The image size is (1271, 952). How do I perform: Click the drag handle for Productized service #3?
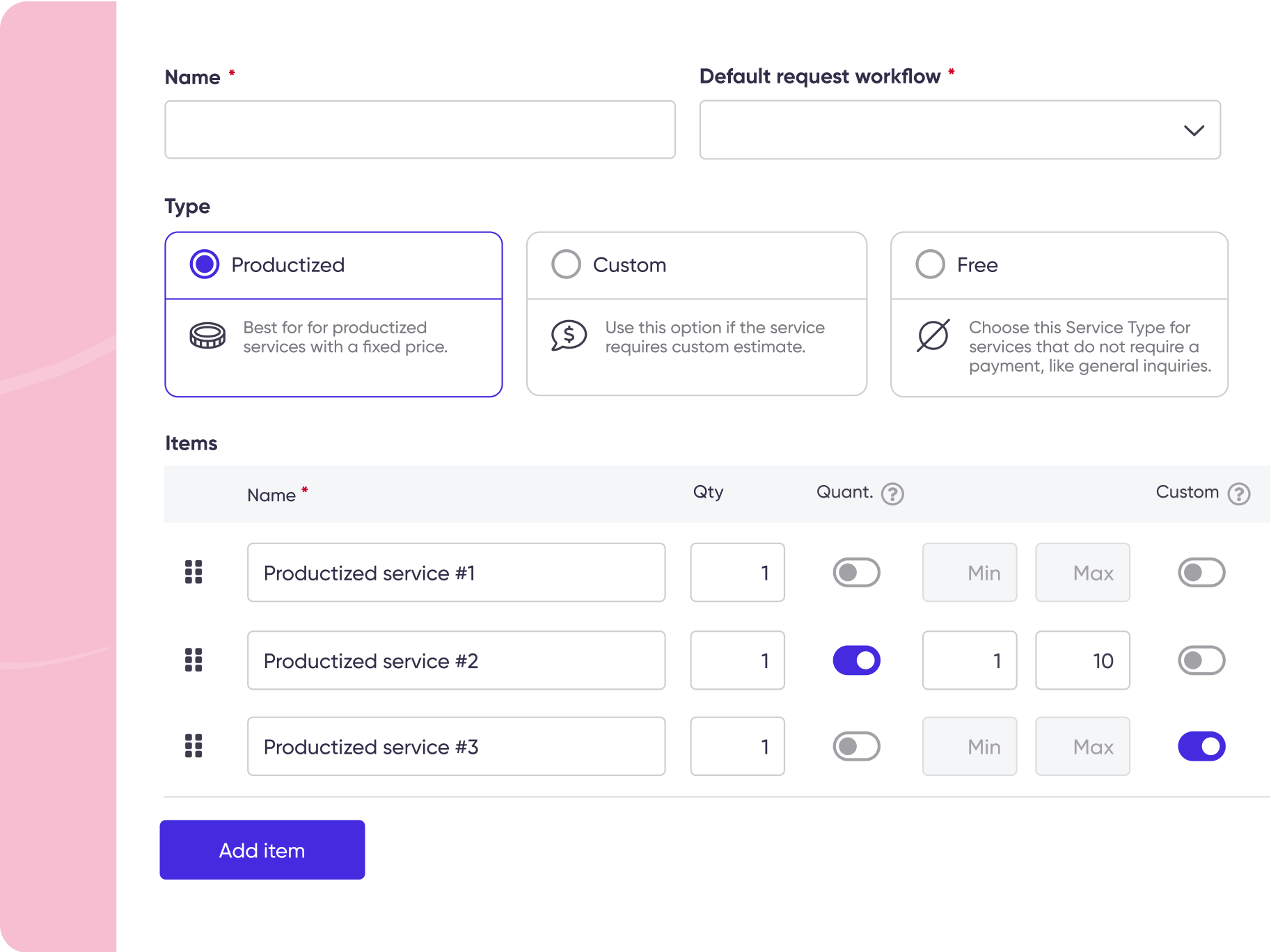[194, 746]
